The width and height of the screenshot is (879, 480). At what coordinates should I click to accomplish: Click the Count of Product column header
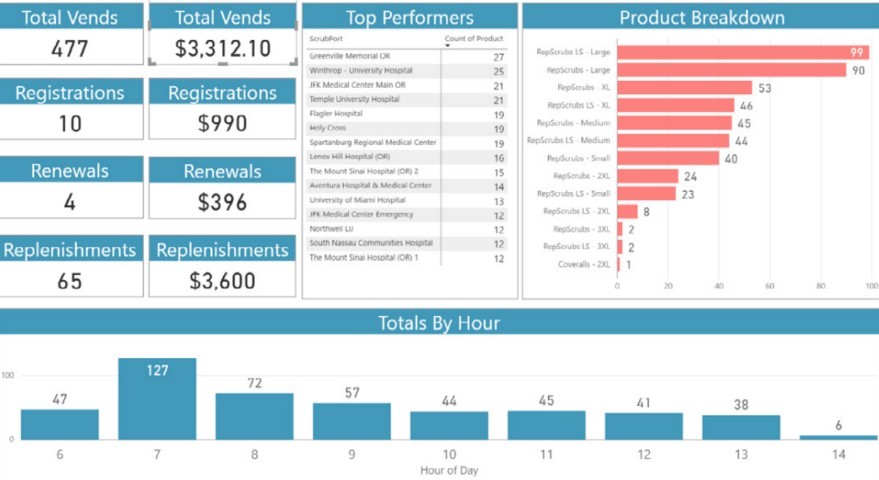(473, 39)
